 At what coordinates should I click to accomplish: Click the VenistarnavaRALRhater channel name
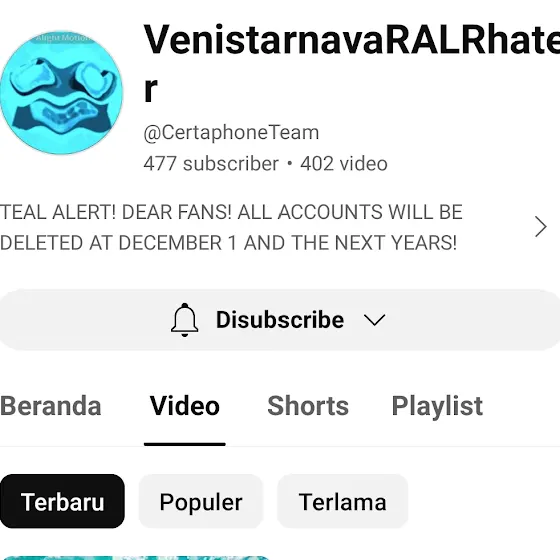tap(351, 62)
